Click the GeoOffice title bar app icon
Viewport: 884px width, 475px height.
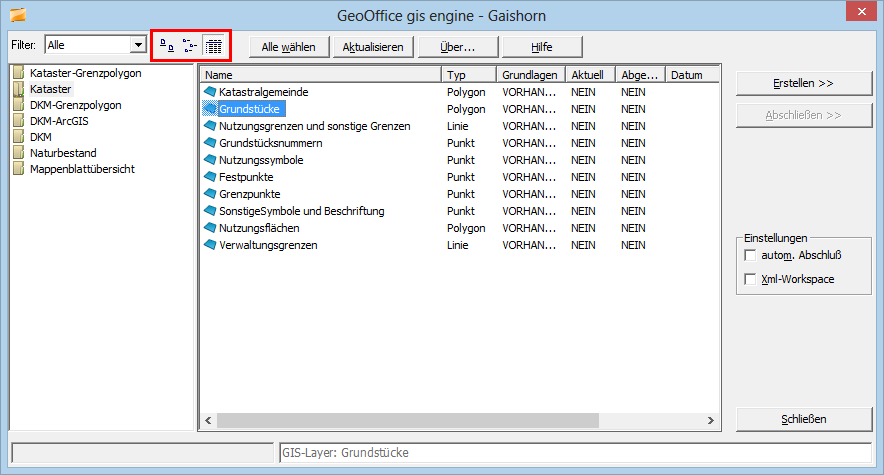pos(19,15)
